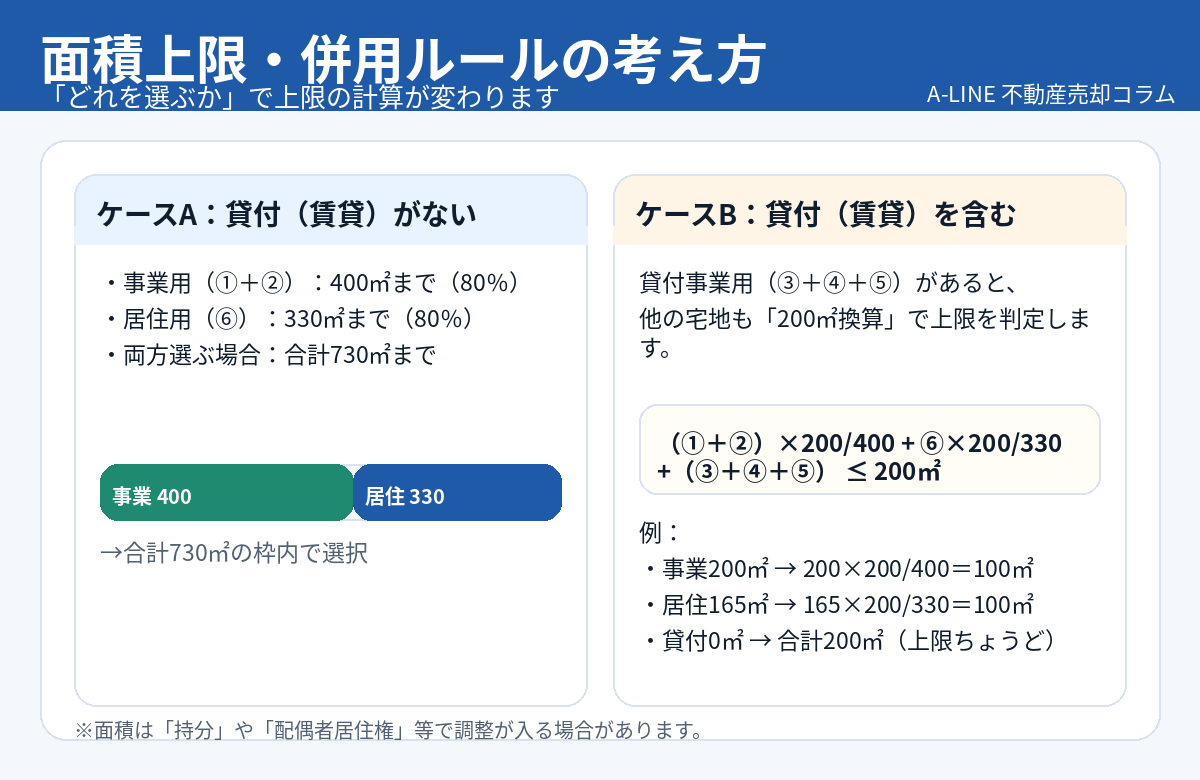
Task: Select the subtitle starting with 「どれを選ぶか」
Action: (306, 97)
